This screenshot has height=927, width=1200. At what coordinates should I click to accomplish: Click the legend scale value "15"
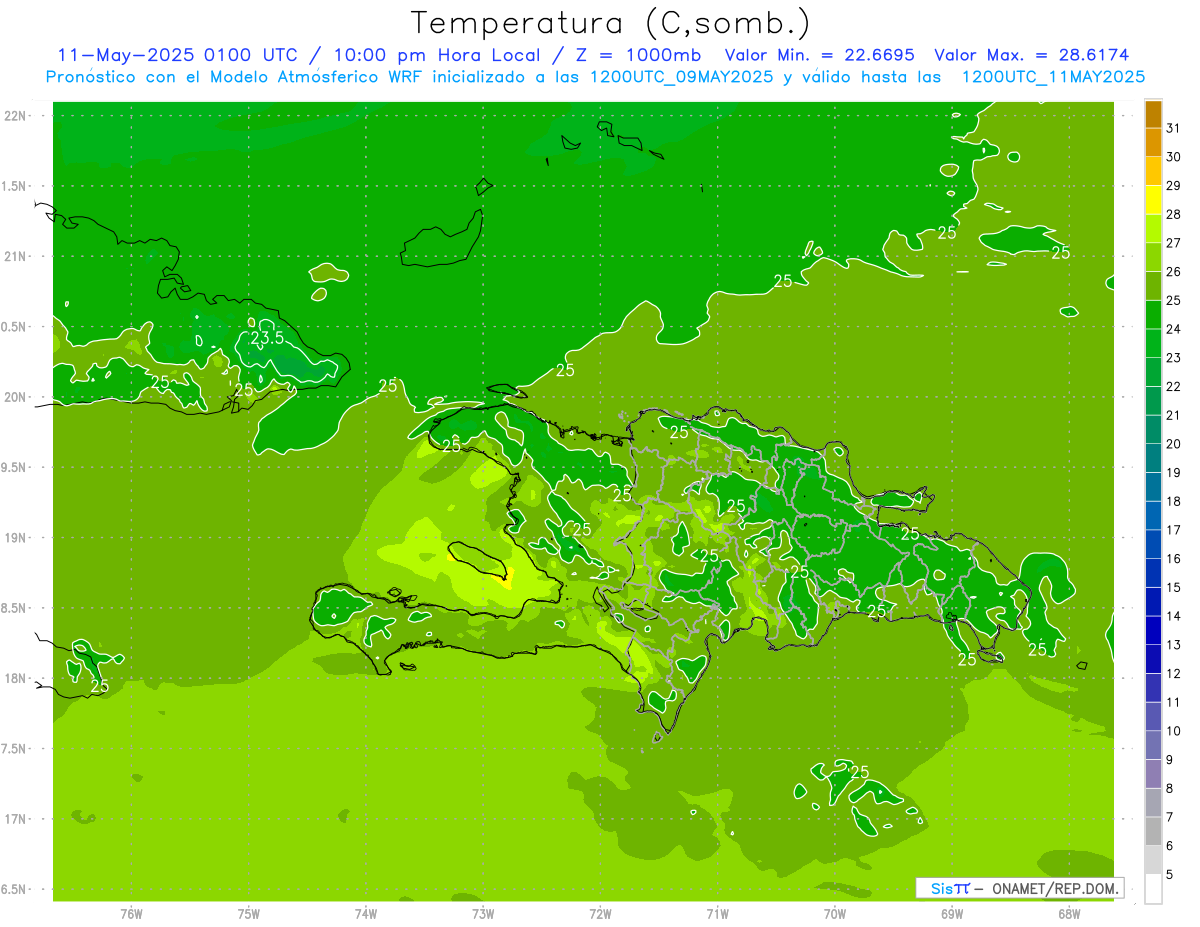(1174, 588)
